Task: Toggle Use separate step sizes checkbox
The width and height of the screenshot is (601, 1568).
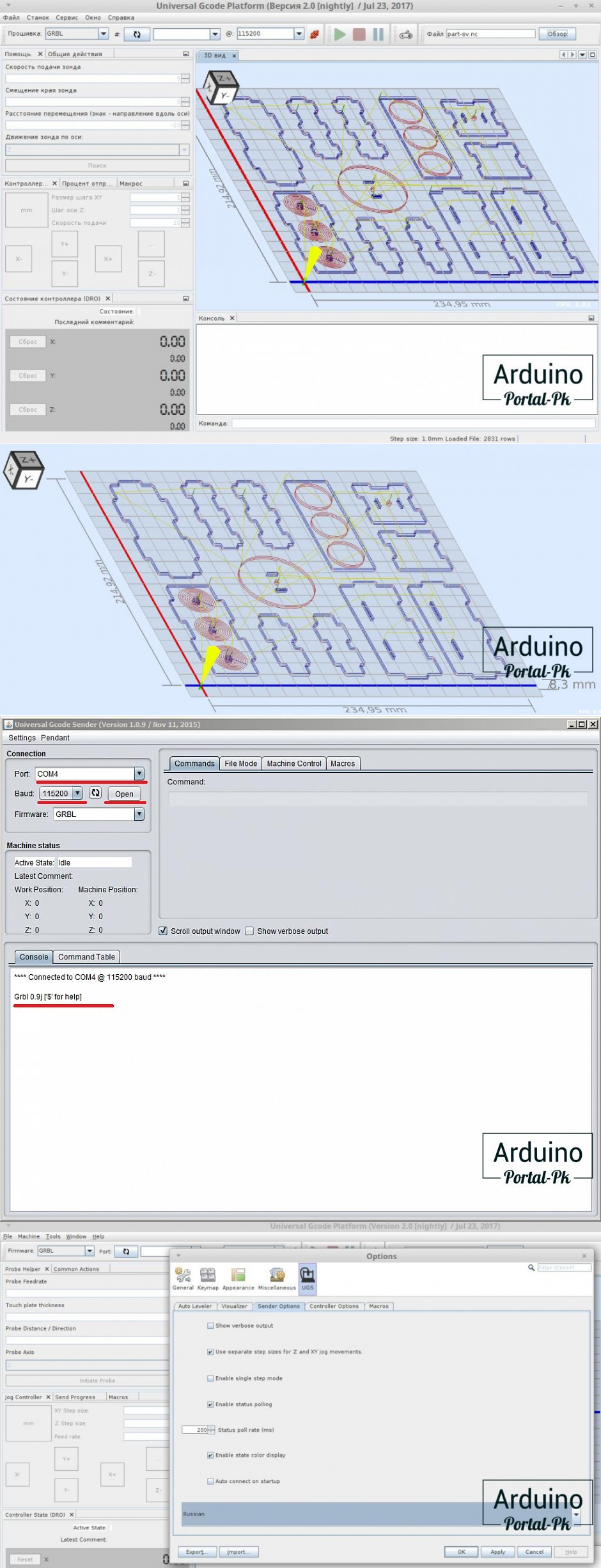Action: tap(210, 1352)
